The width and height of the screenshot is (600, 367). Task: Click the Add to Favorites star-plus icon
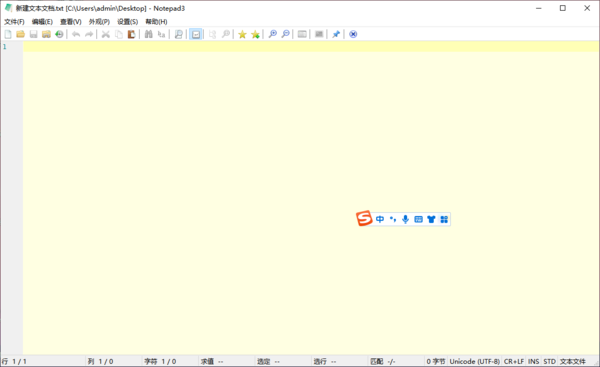[x=255, y=34]
